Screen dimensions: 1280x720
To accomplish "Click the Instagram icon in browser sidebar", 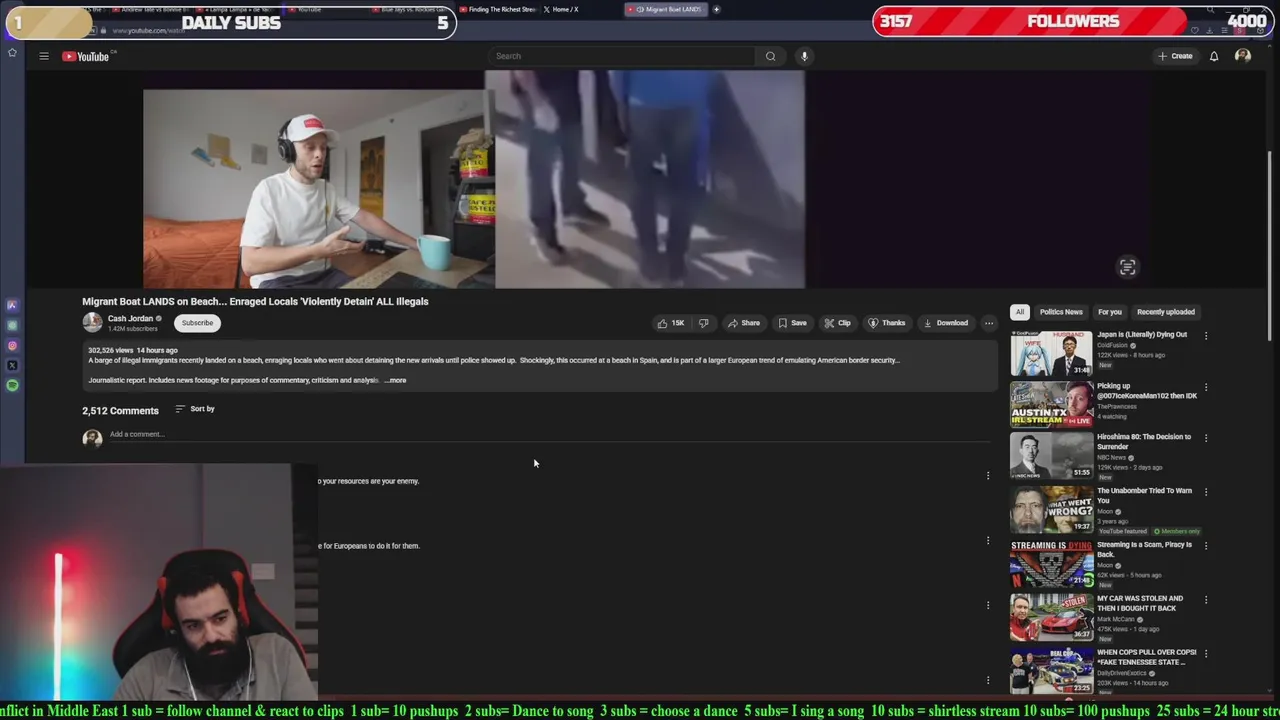I will coord(12,346).
